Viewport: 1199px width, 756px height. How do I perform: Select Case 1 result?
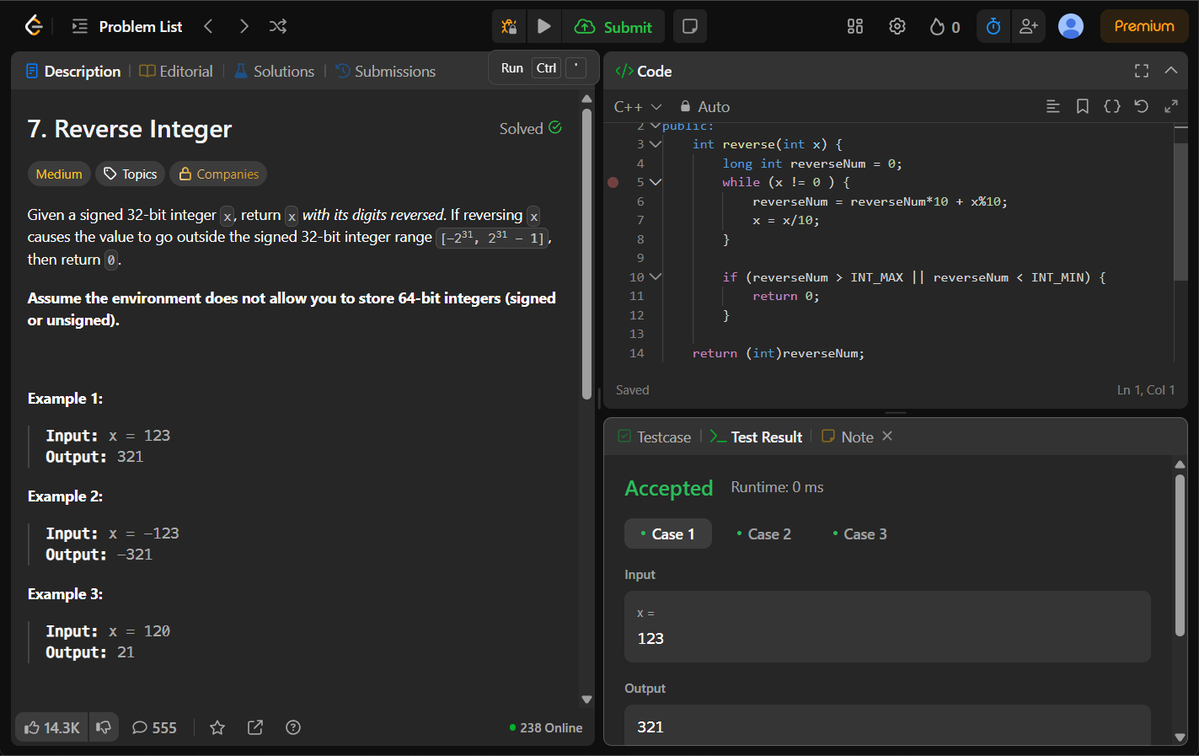[668, 534]
